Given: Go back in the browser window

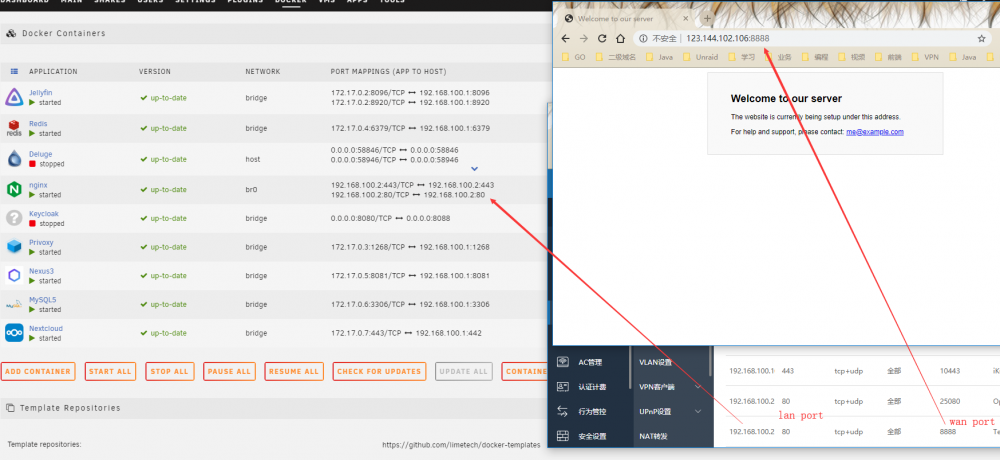Looking at the screenshot, I should click(565, 38).
